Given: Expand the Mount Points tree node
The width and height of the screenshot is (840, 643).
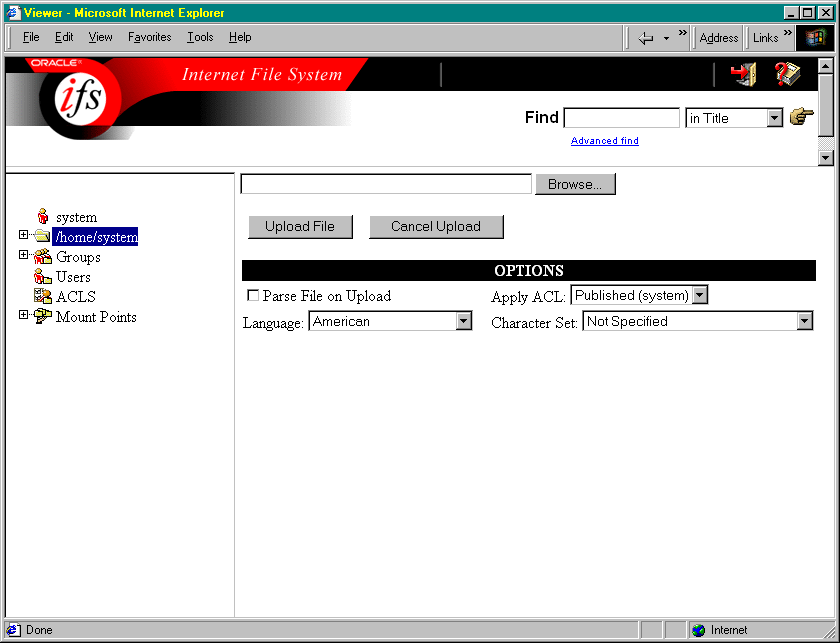Looking at the screenshot, I should pos(23,315).
